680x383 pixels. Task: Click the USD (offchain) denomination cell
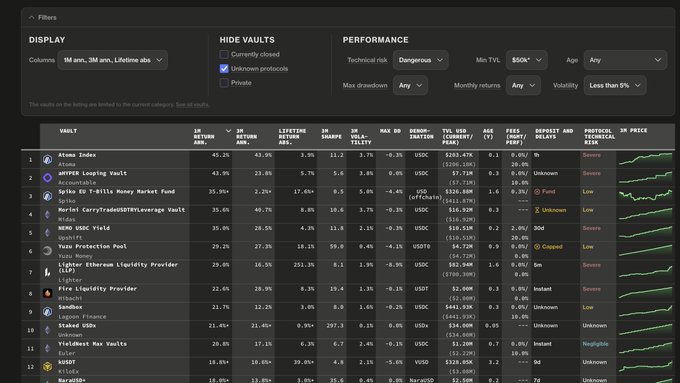click(425, 194)
